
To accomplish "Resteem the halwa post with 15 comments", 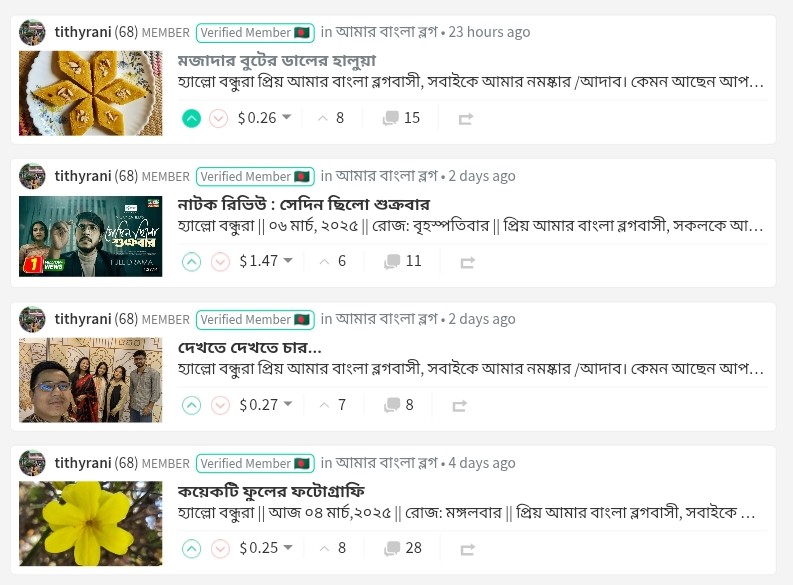I will pos(466,119).
